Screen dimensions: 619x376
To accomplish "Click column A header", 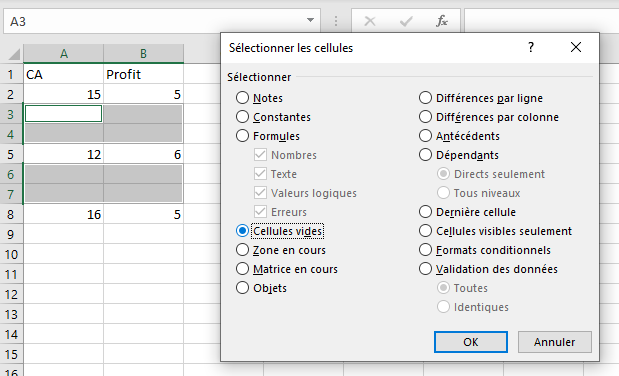I will click(64, 54).
